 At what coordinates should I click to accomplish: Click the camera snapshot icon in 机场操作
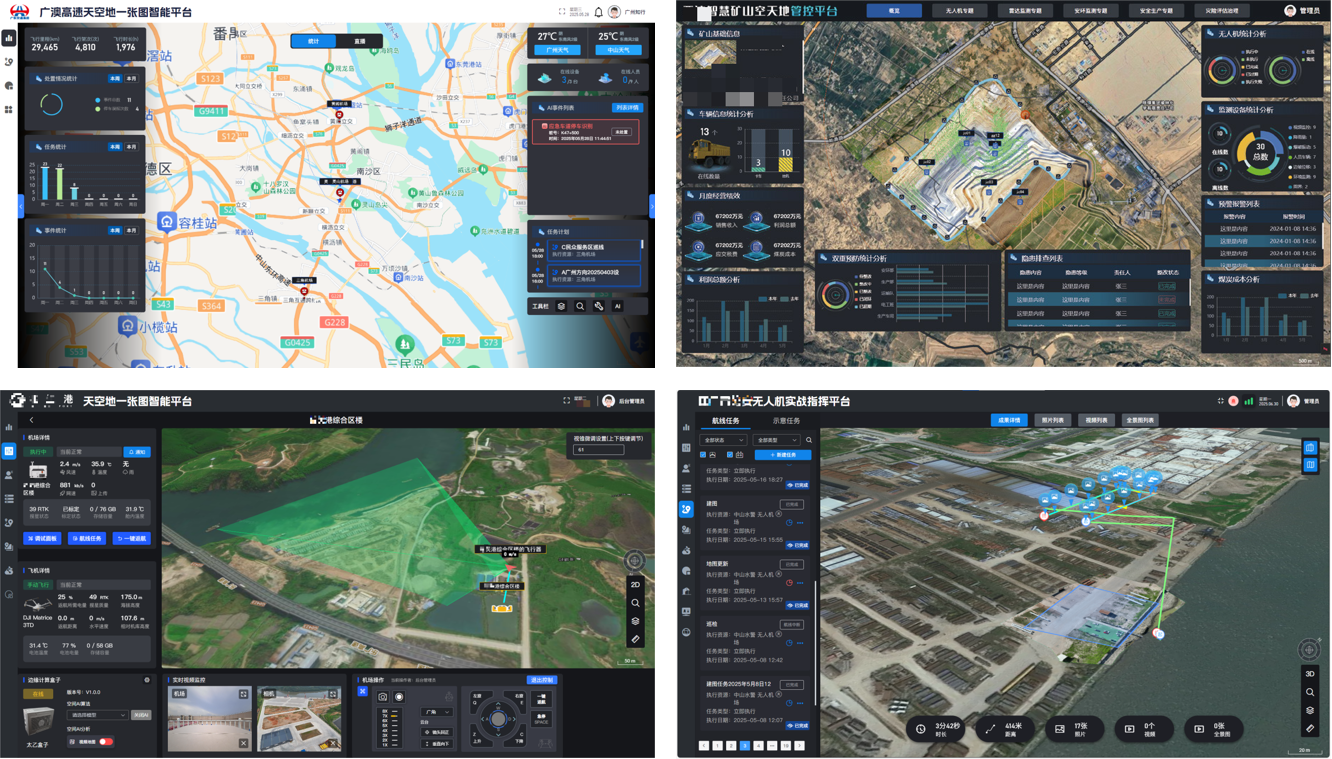(x=382, y=696)
